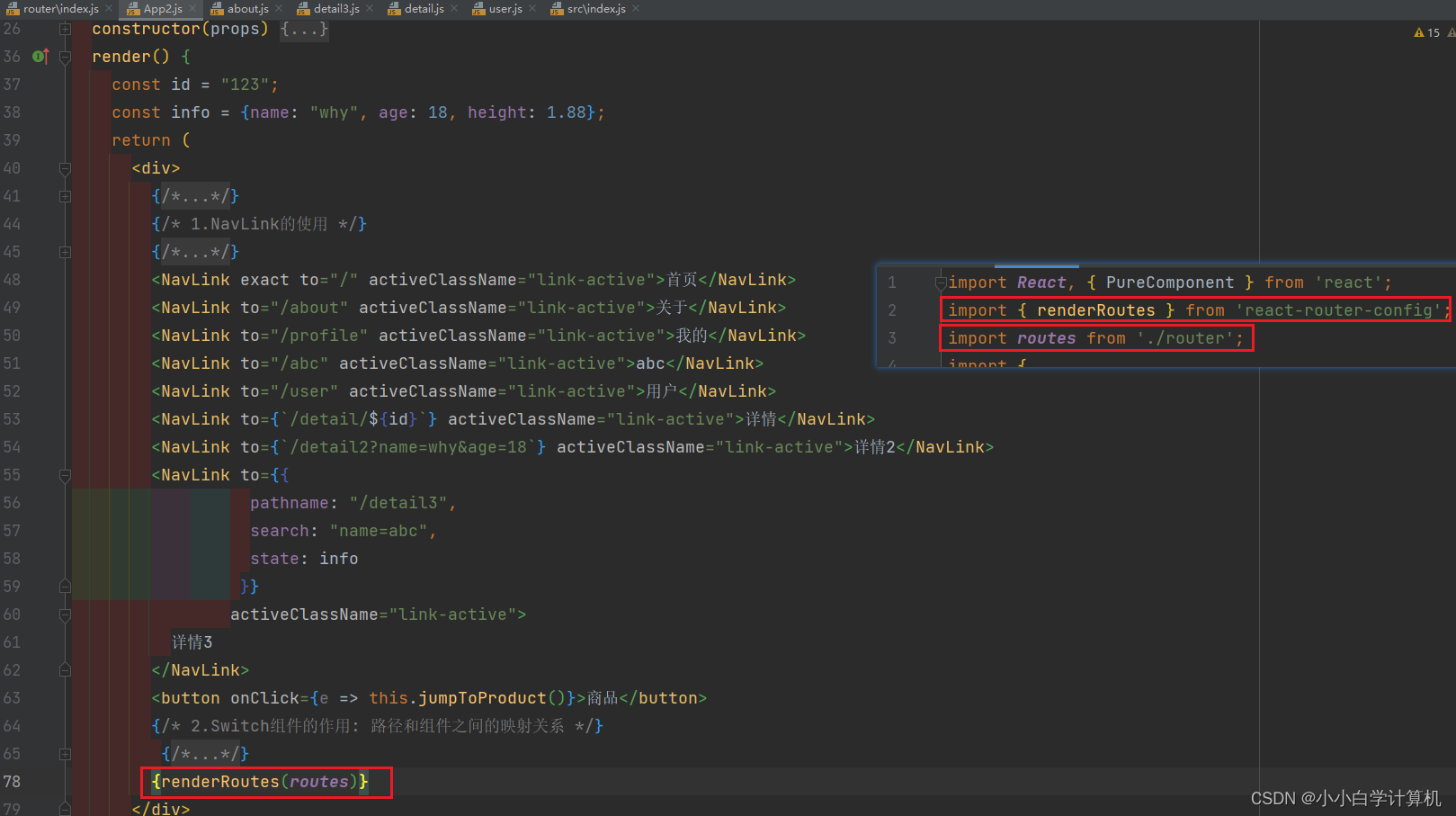Click the fold end marker on line 79
Viewport: 1456px width, 816px height.
click(65, 809)
